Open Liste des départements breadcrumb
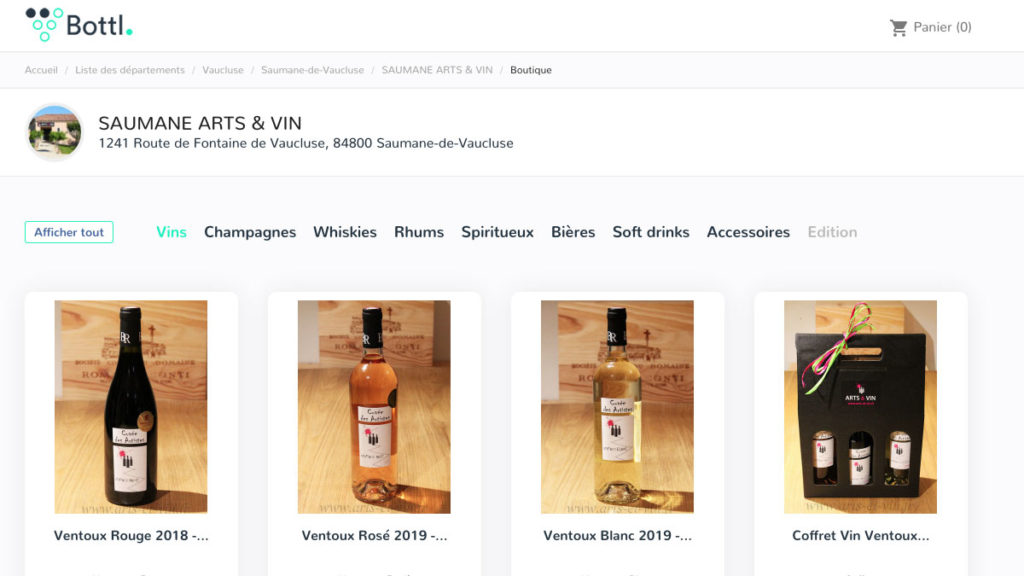1024x576 pixels. (x=130, y=70)
